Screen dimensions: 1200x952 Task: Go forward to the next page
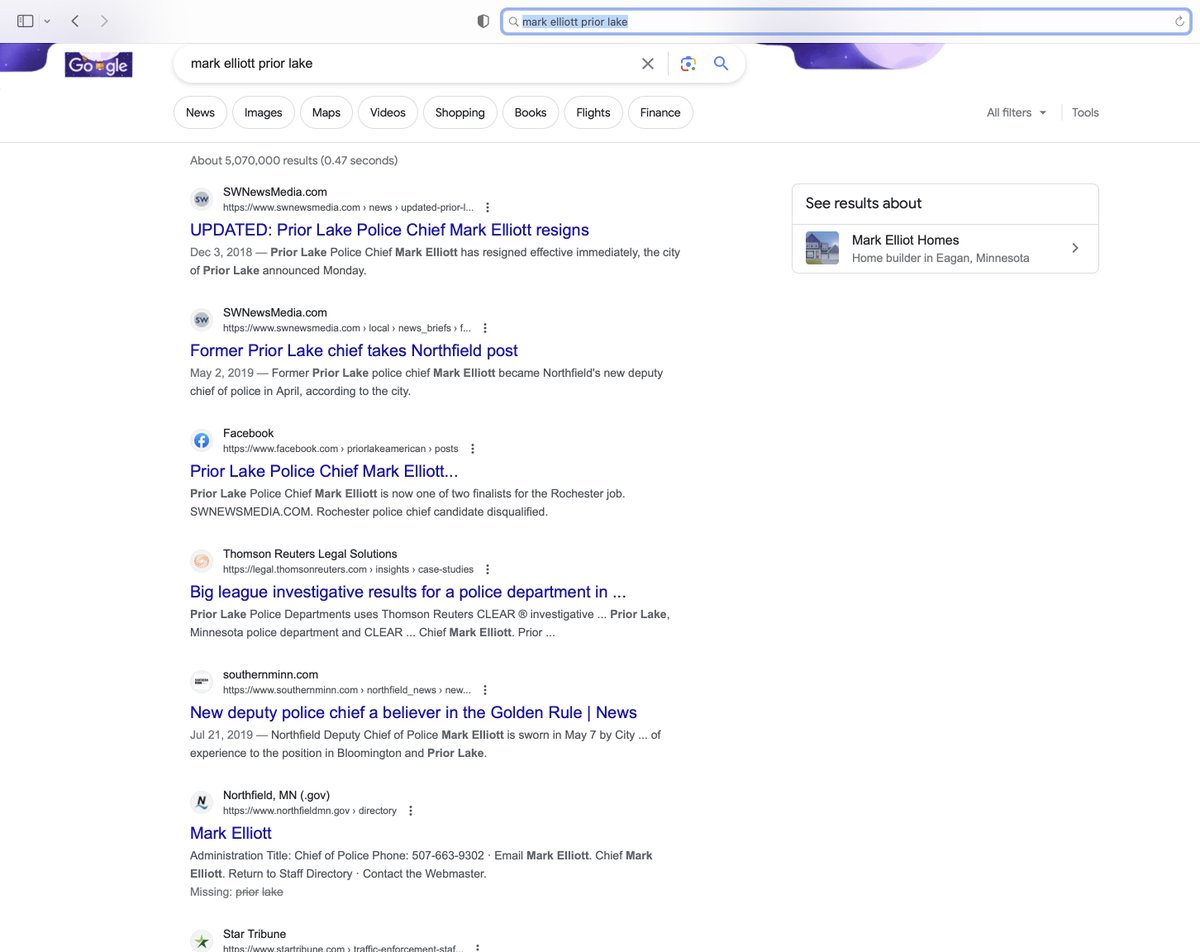tap(105, 21)
